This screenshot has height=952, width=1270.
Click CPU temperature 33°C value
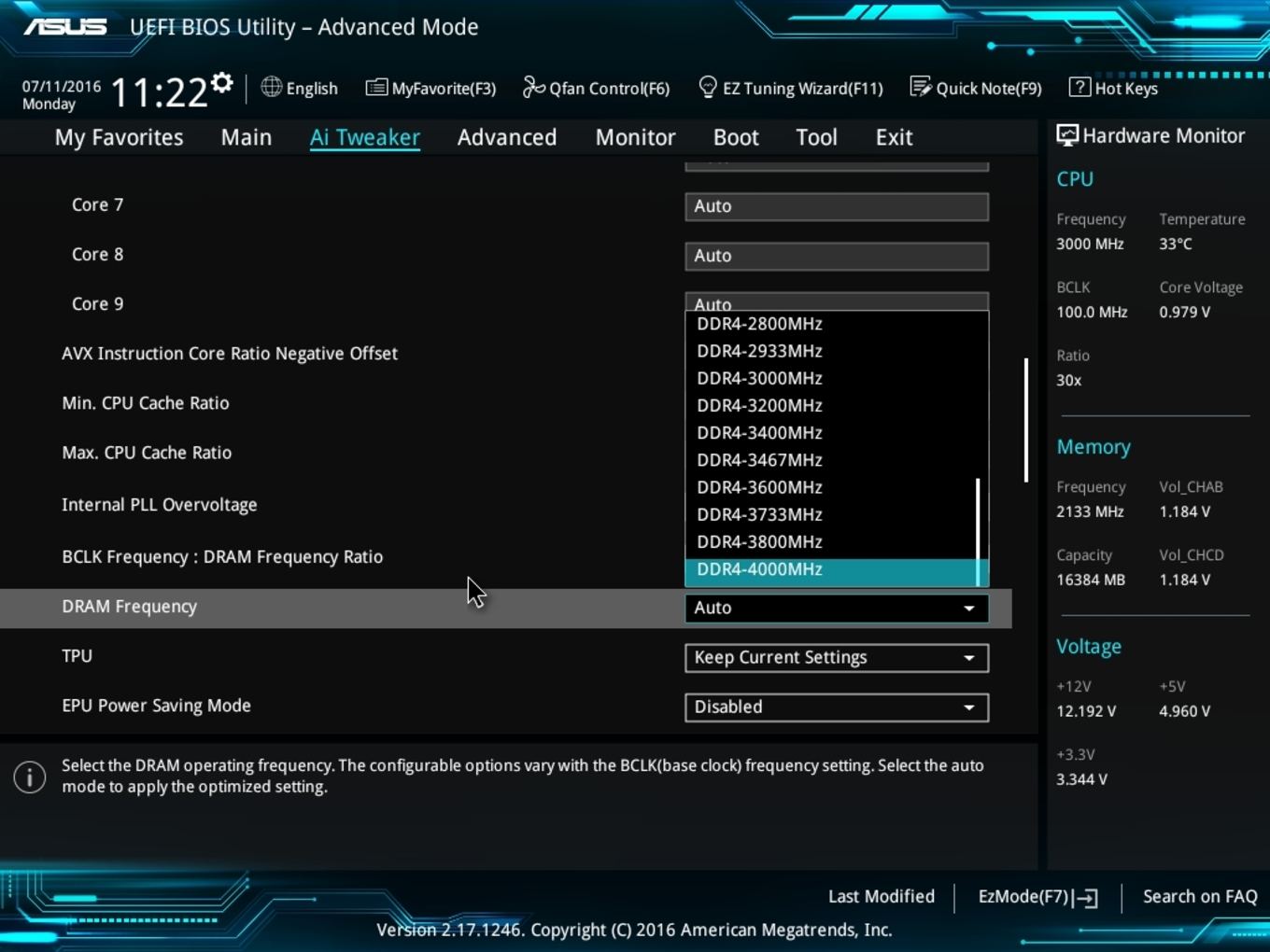coord(1176,244)
